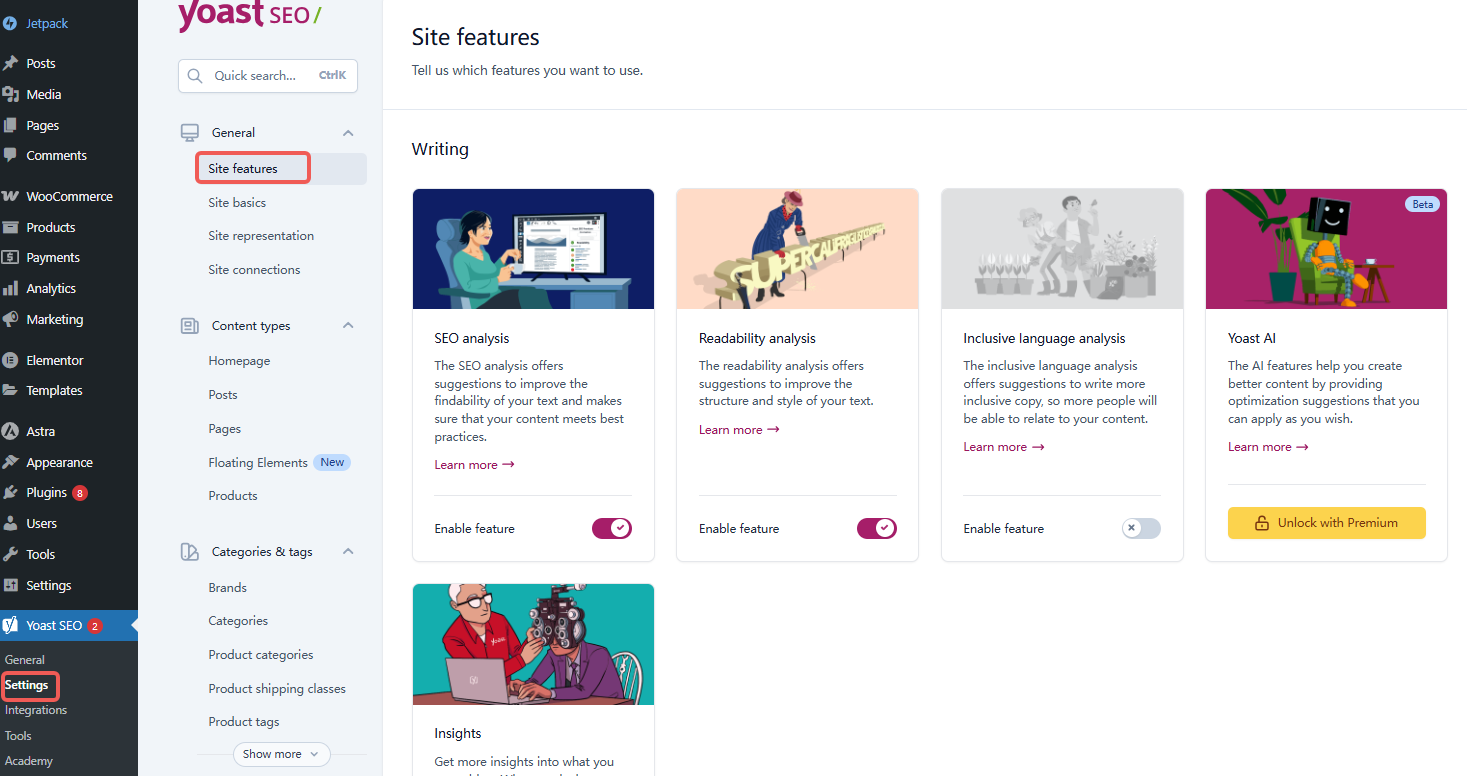
Task: Click the Yoast SEO icon in the admin menu
Action: click(10, 626)
